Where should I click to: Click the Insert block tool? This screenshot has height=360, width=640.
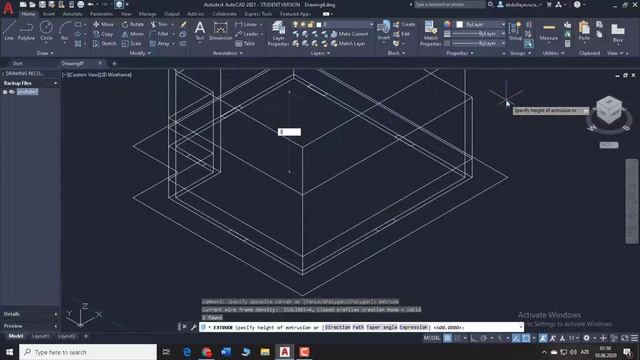click(384, 31)
